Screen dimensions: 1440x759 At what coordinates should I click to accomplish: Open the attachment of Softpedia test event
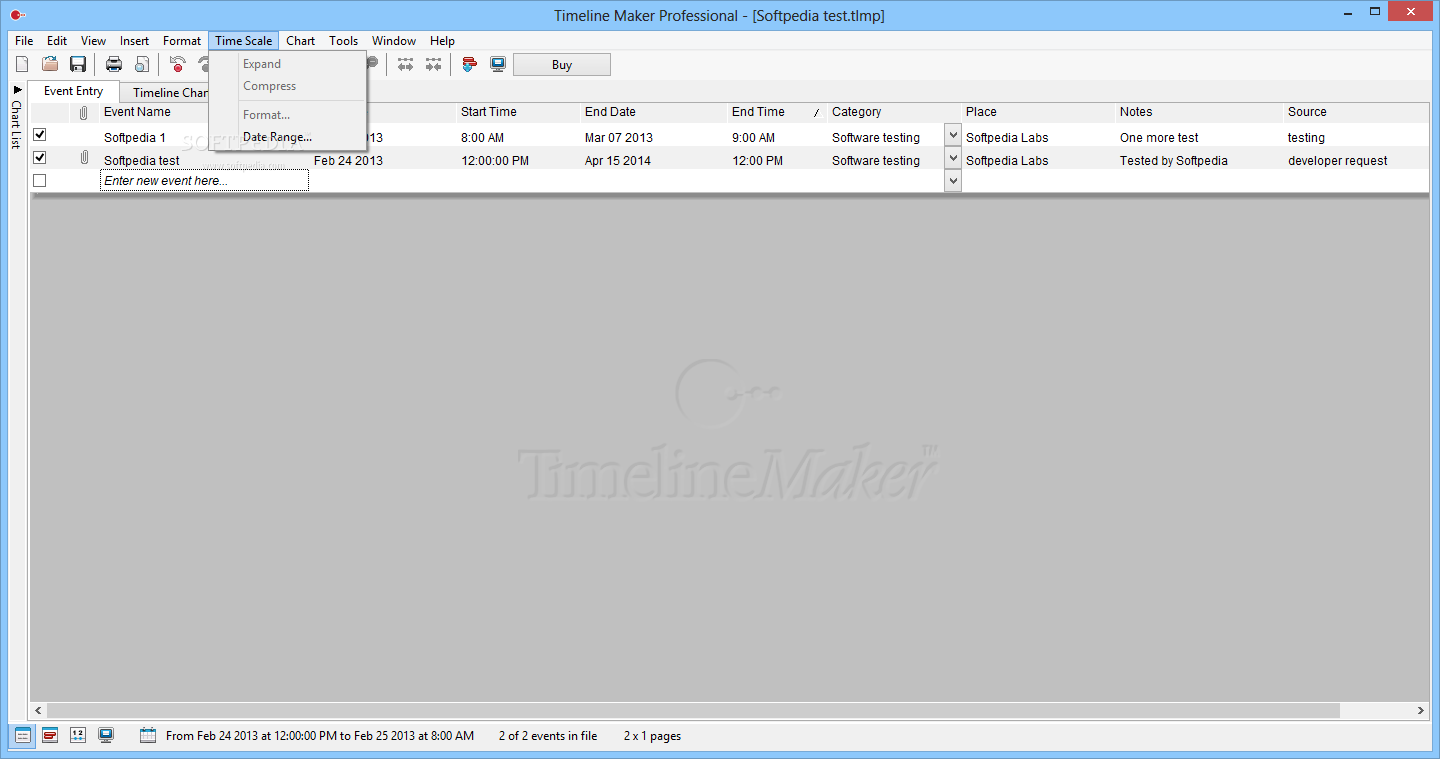(84, 158)
